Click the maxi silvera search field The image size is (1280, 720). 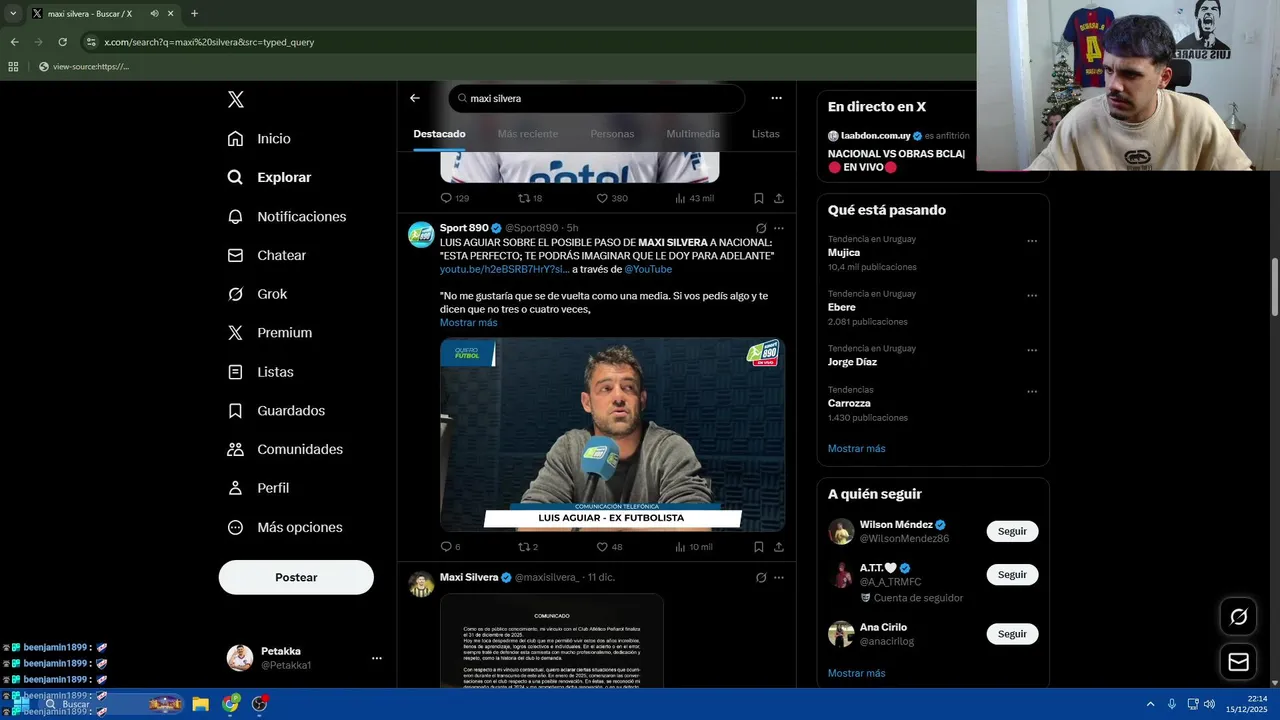pos(597,98)
